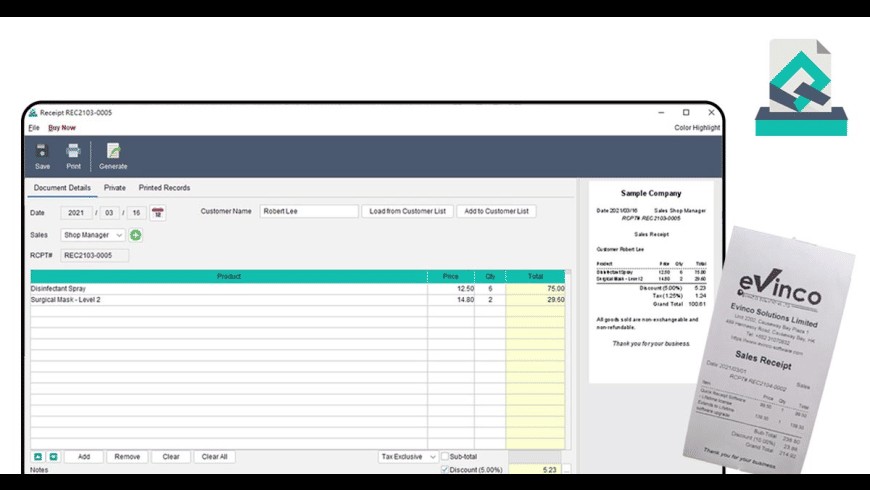The height and width of the screenshot is (490, 870).
Task: Click the date day field 16
Action: pos(136,213)
